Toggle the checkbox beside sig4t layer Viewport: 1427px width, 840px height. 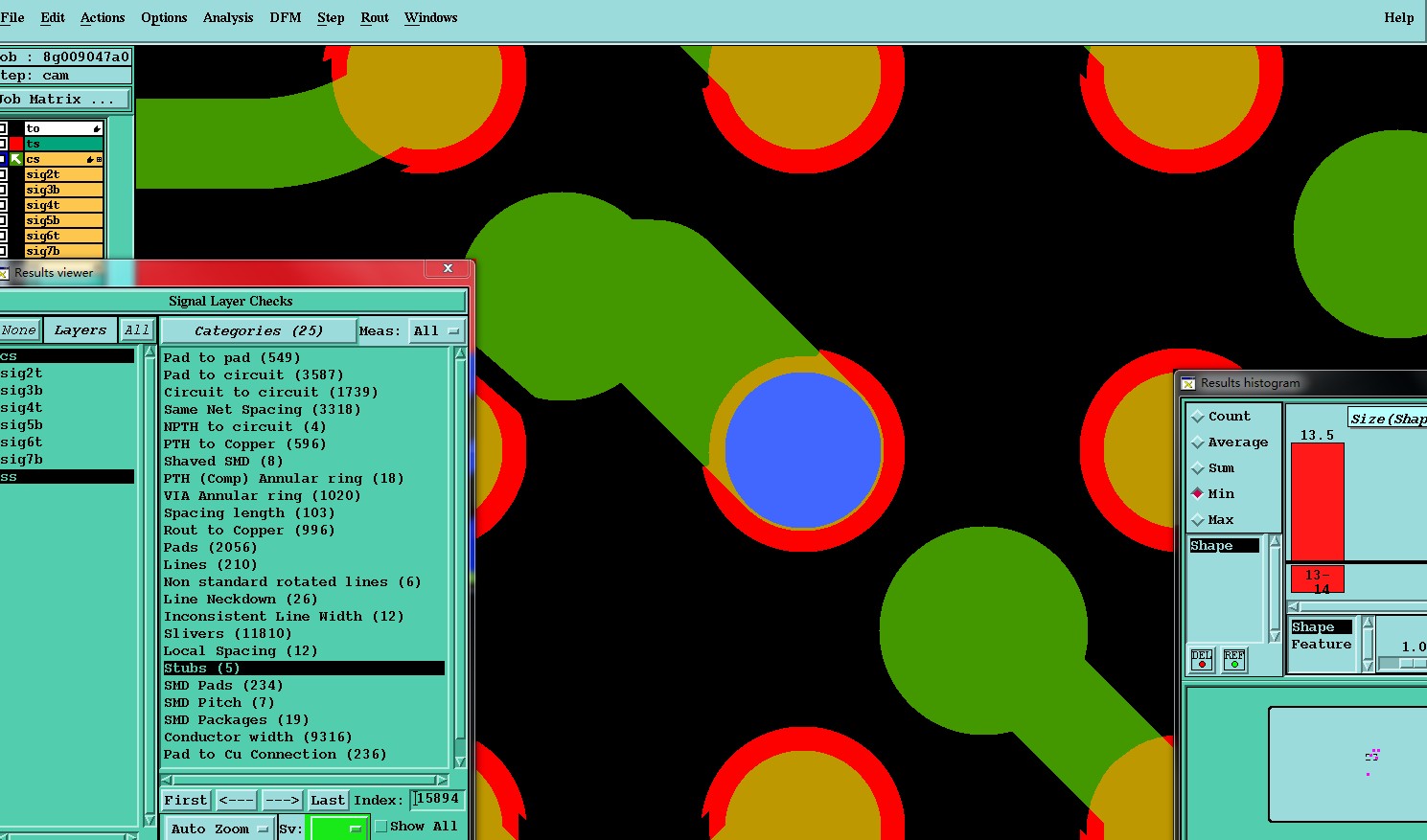tap(3, 205)
